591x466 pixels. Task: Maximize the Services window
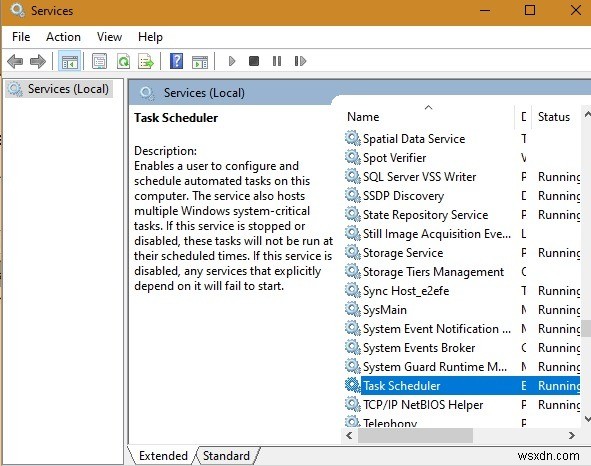pyautogui.click(x=530, y=10)
